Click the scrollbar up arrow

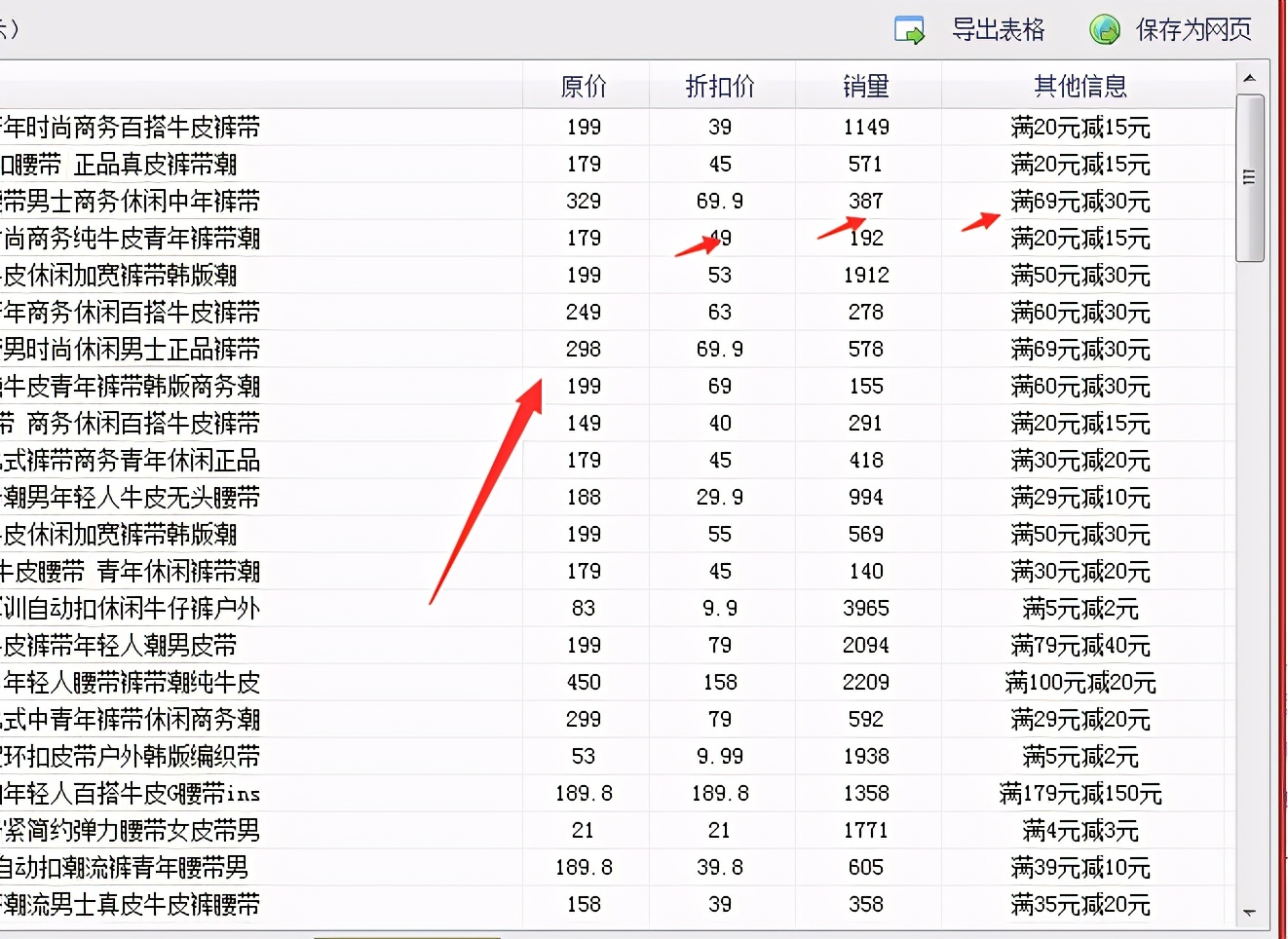pos(1250,77)
